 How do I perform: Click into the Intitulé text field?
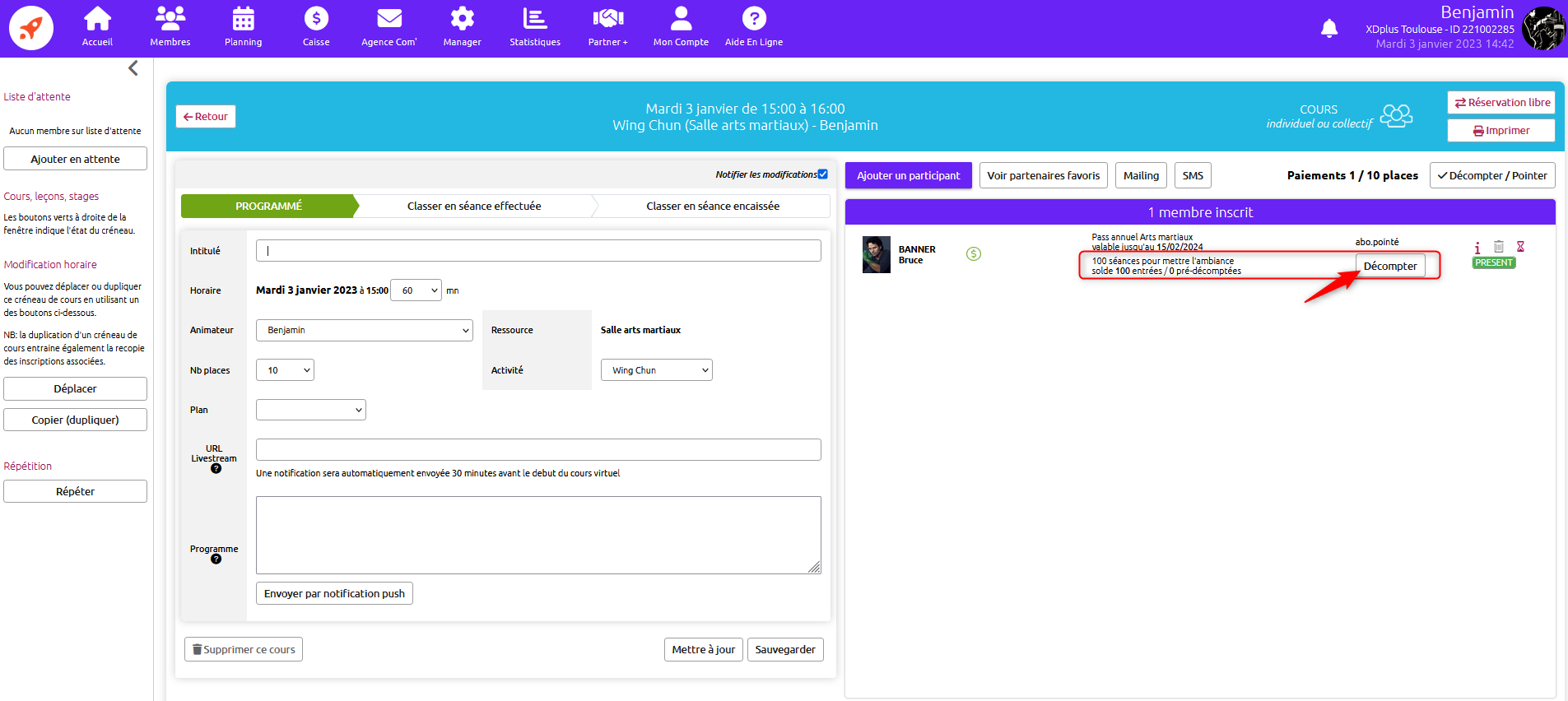click(538, 251)
